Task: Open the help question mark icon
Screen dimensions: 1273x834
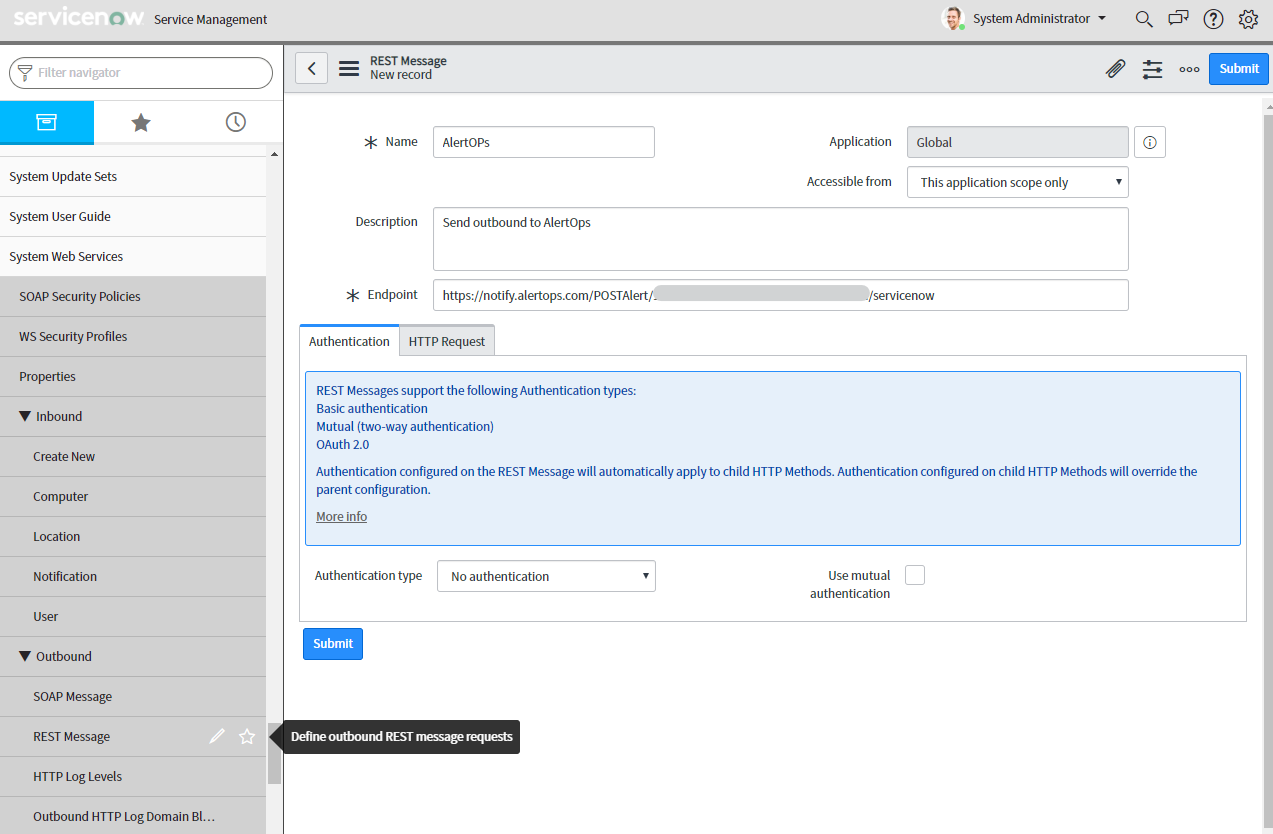Action: coord(1213,19)
